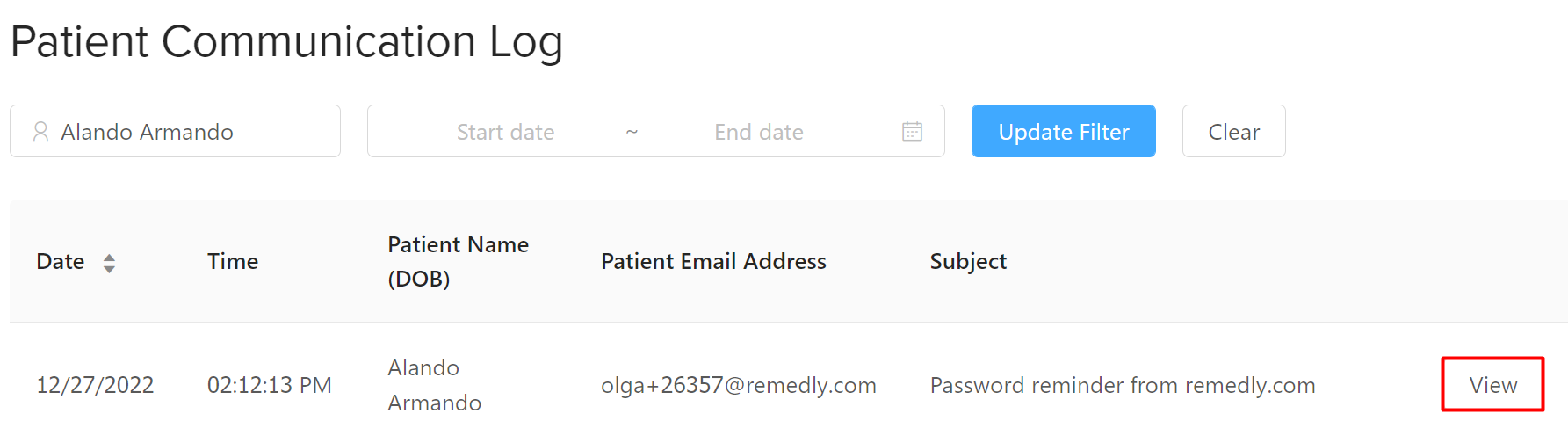Click the Update Filter button

tap(1063, 131)
